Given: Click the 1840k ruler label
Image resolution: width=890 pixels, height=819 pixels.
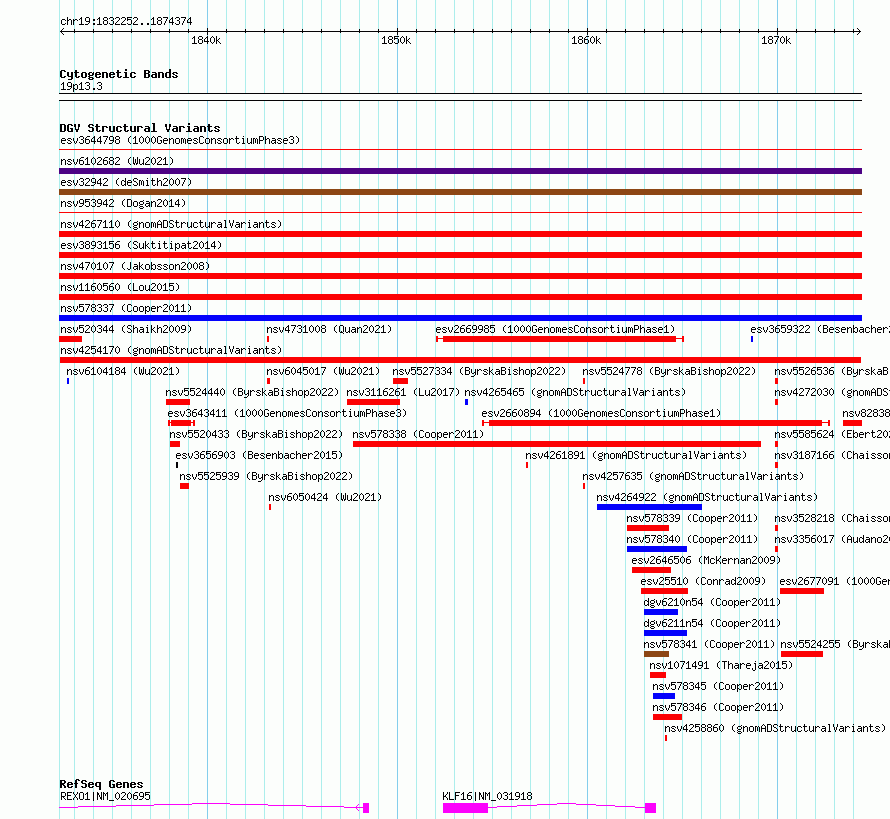Looking at the screenshot, I should coord(206,40).
